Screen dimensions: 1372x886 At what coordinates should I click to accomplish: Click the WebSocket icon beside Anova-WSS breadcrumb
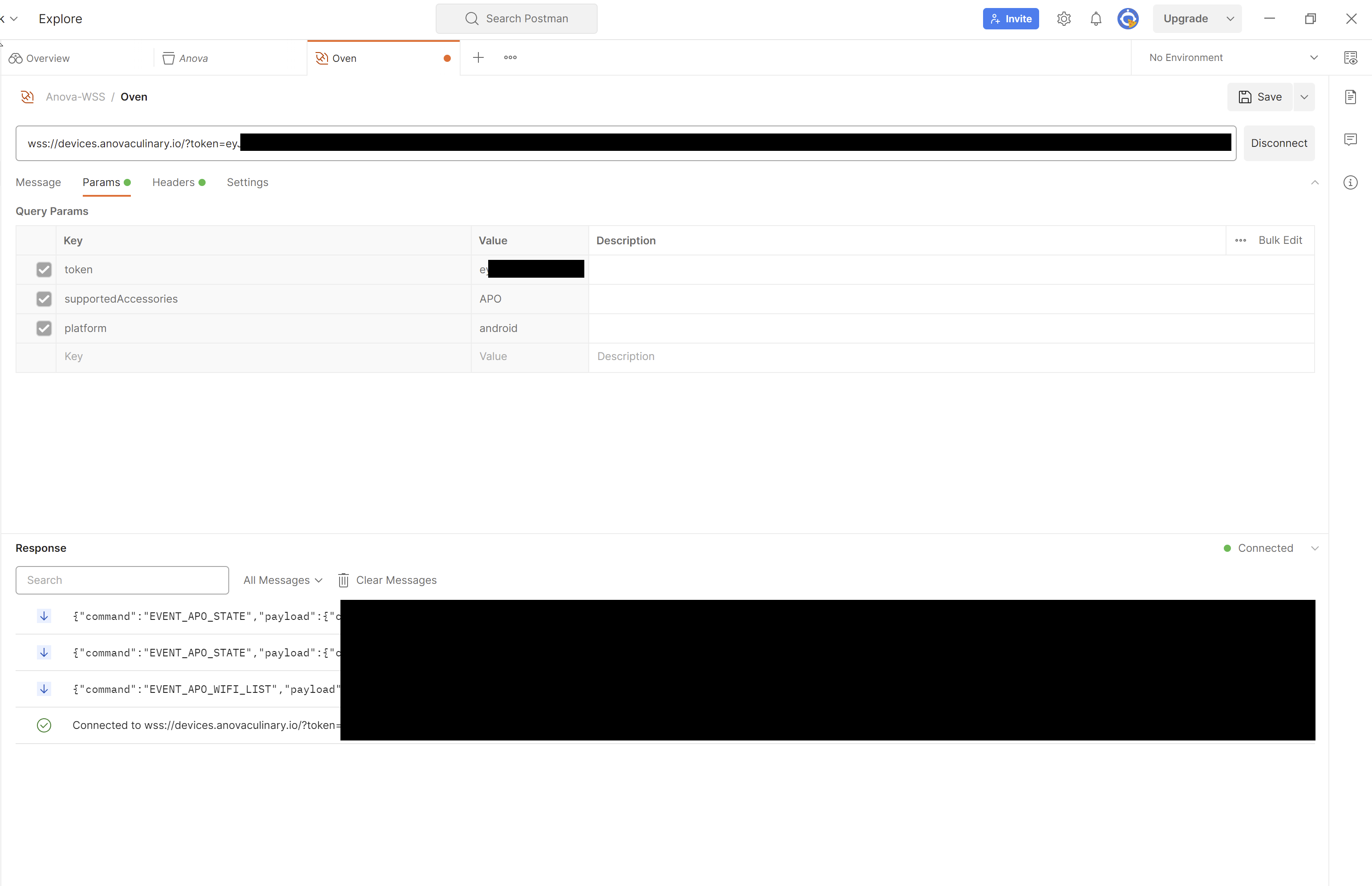(x=27, y=97)
